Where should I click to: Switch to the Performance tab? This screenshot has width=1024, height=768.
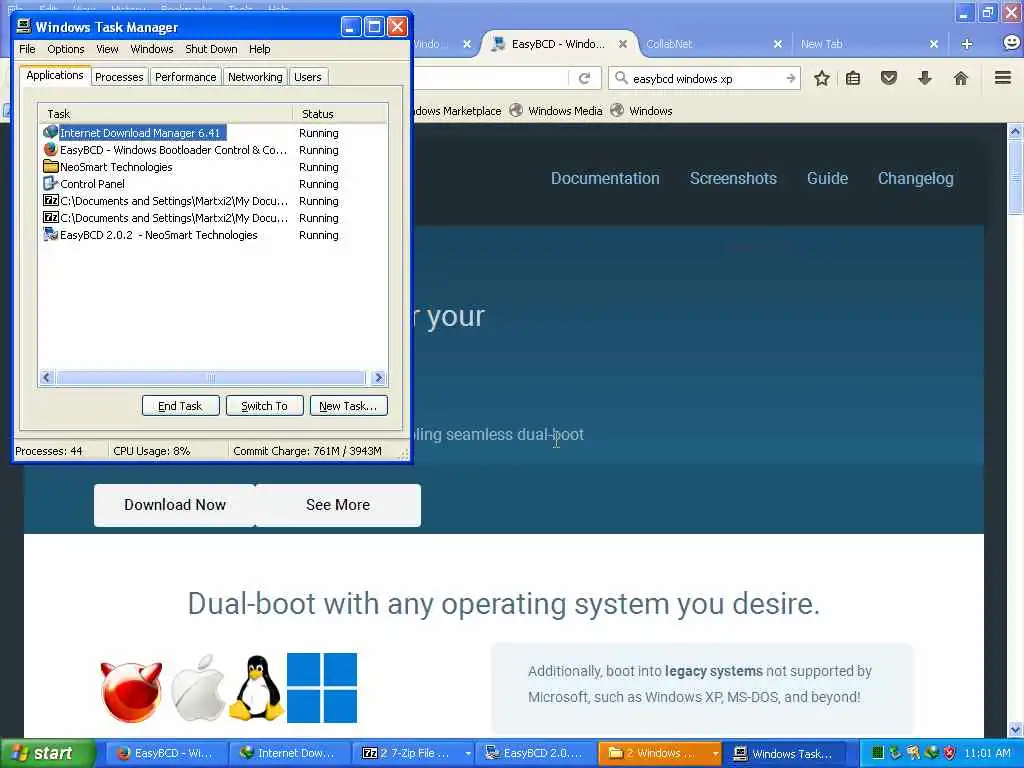tap(185, 77)
